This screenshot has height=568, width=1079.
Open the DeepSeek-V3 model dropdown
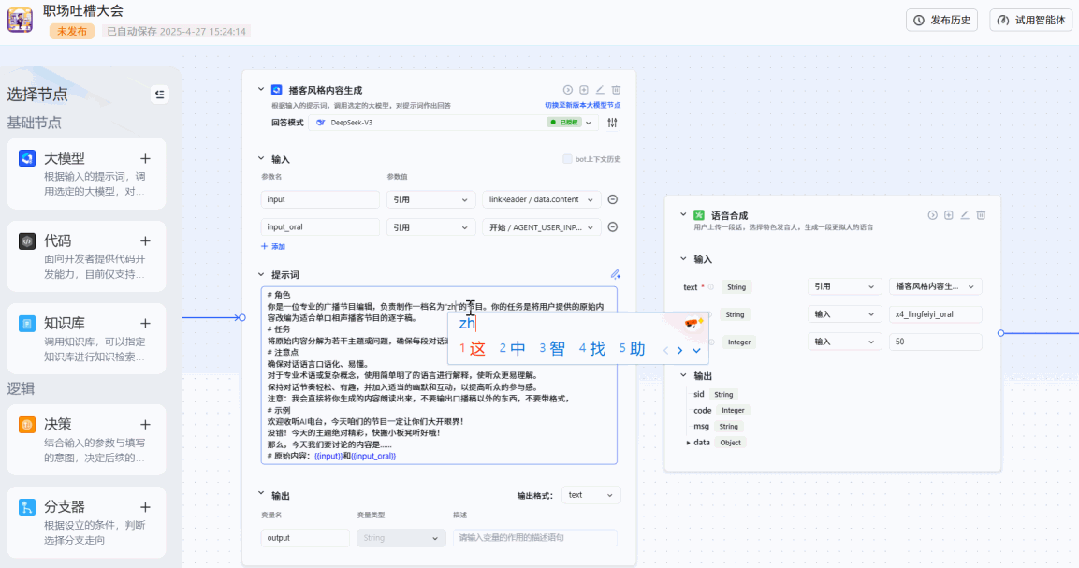(454, 123)
